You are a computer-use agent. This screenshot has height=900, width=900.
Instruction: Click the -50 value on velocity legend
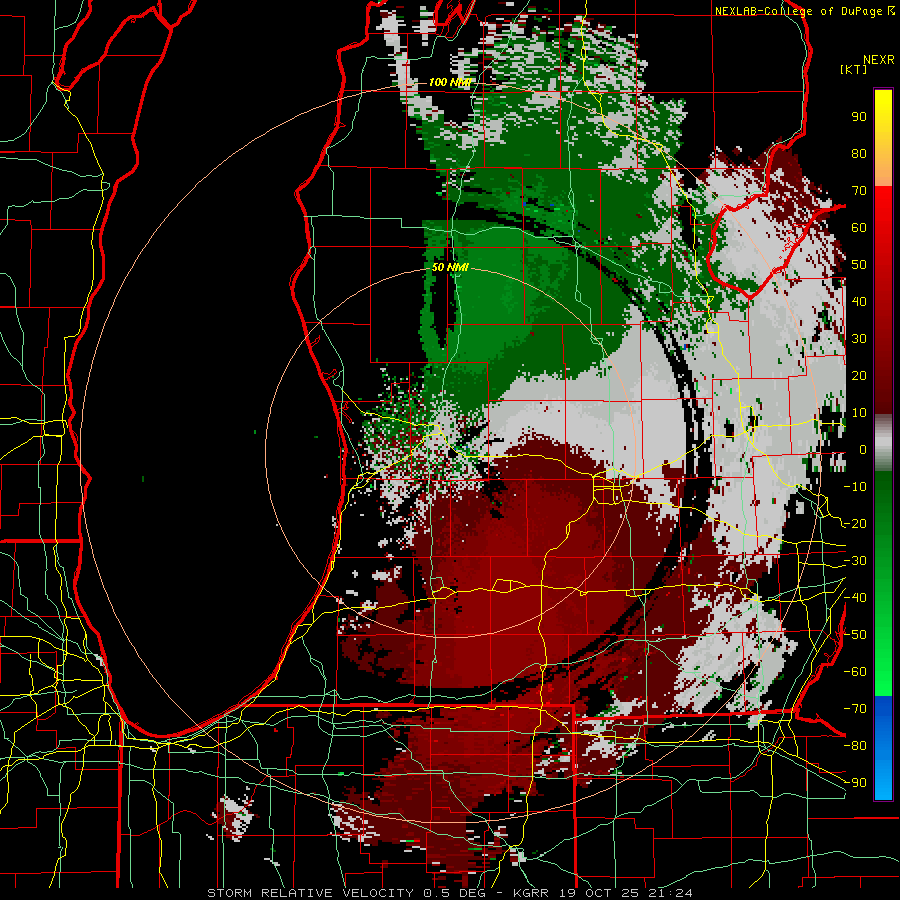pyautogui.click(x=855, y=635)
